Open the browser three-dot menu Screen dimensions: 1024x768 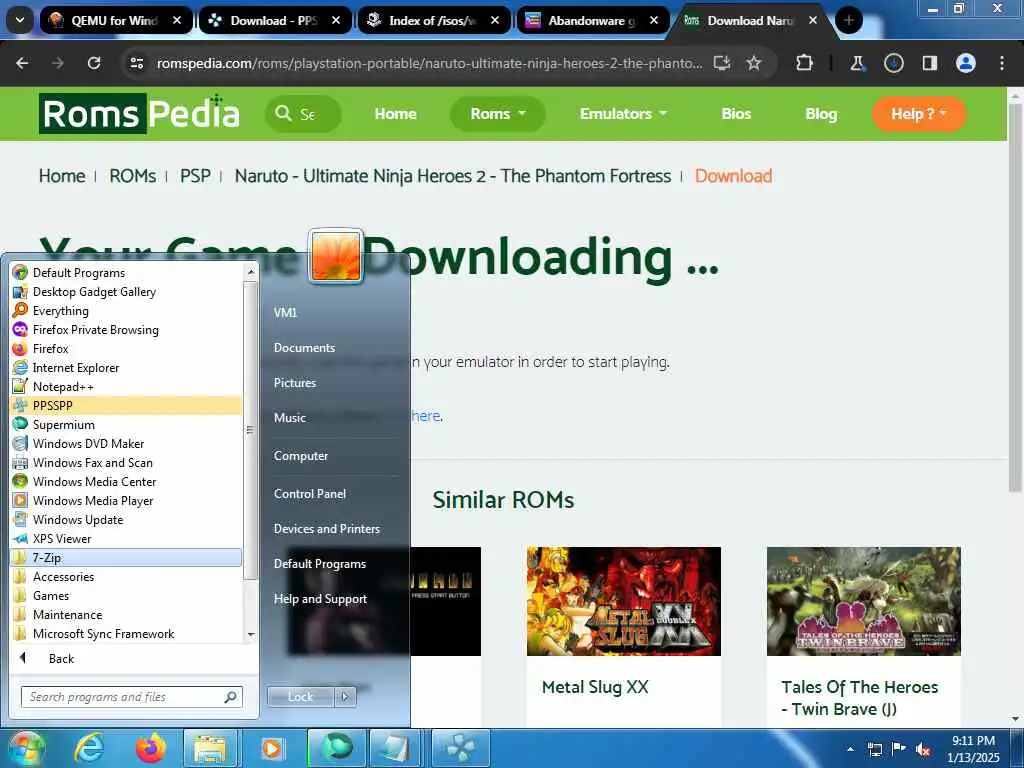[1002, 63]
